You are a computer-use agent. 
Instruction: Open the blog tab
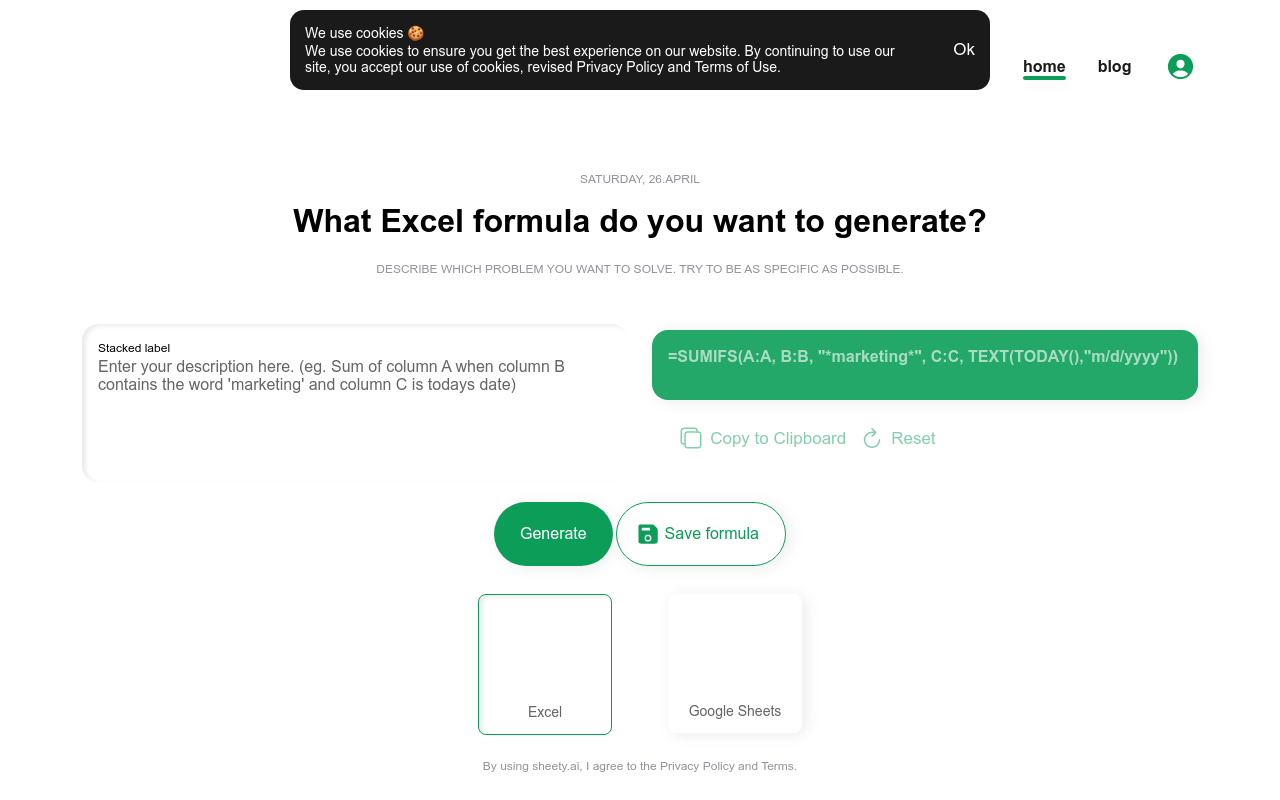(1114, 67)
